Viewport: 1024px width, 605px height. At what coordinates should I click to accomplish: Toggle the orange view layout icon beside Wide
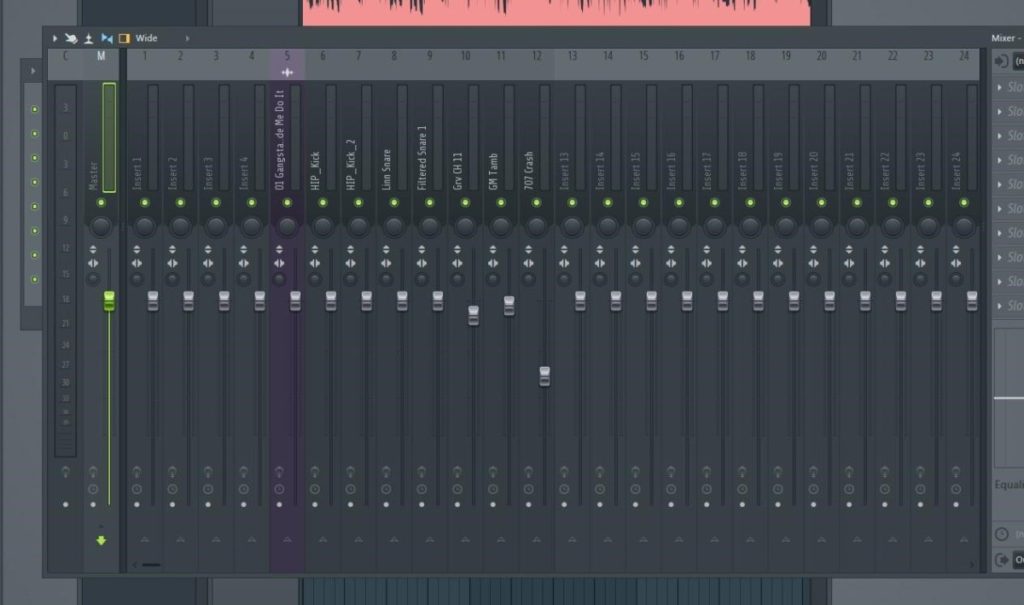(x=124, y=38)
